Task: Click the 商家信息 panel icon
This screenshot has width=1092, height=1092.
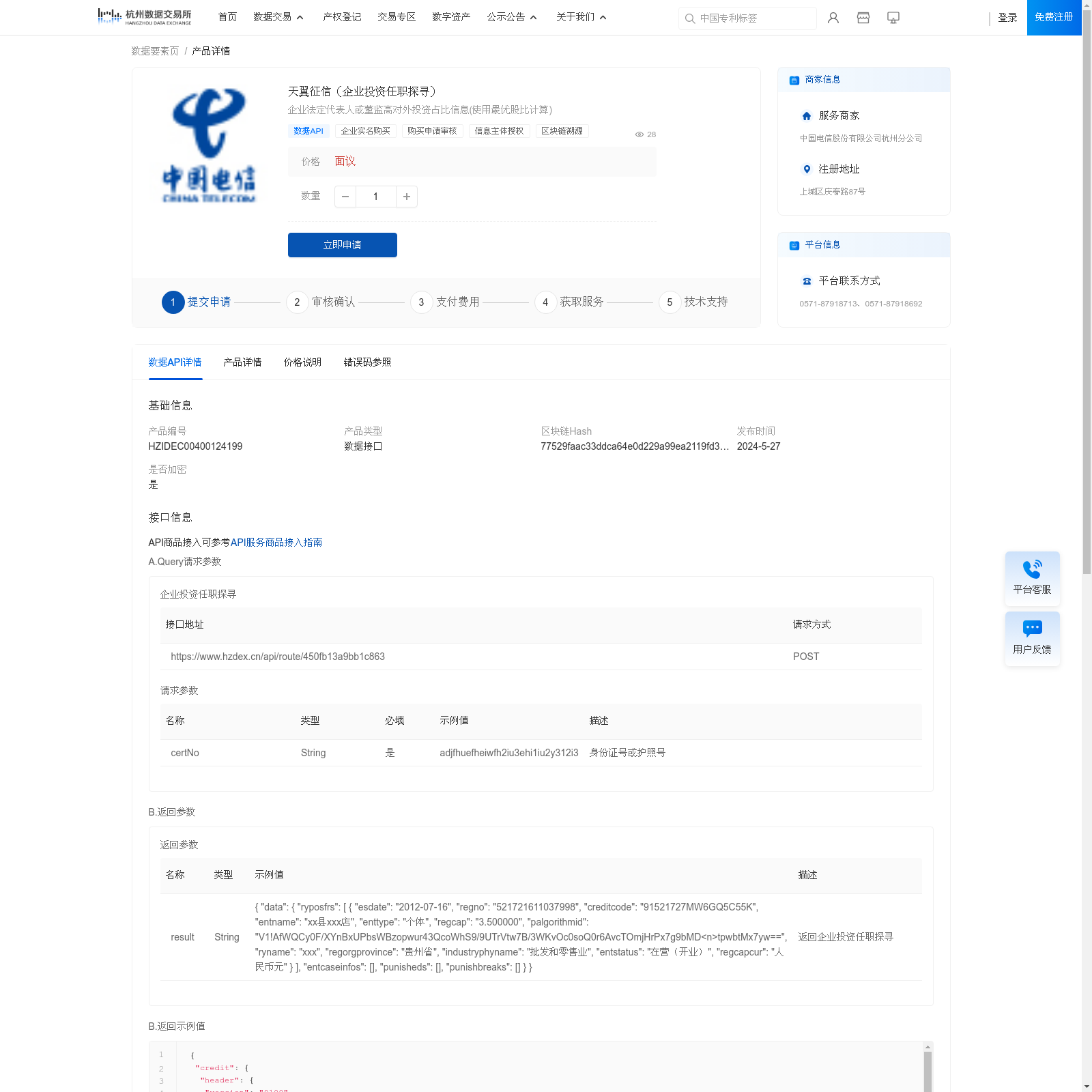Action: tap(794, 81)
